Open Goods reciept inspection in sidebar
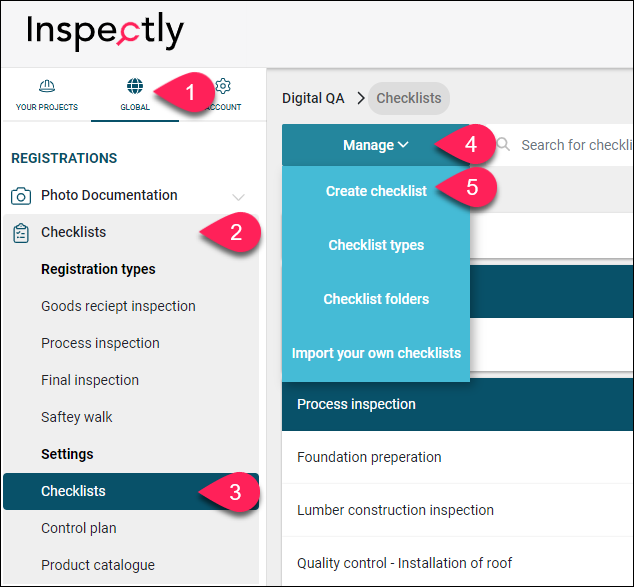 point(118,306)
